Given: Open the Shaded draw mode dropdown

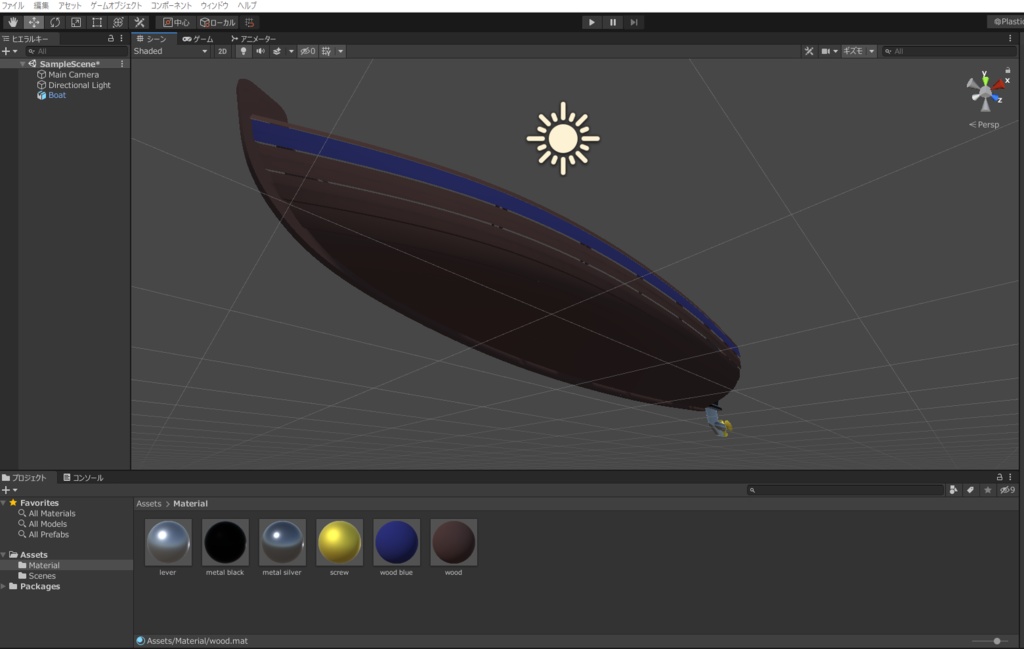Looking at the screenshot, I should click(x=170, y=51).
